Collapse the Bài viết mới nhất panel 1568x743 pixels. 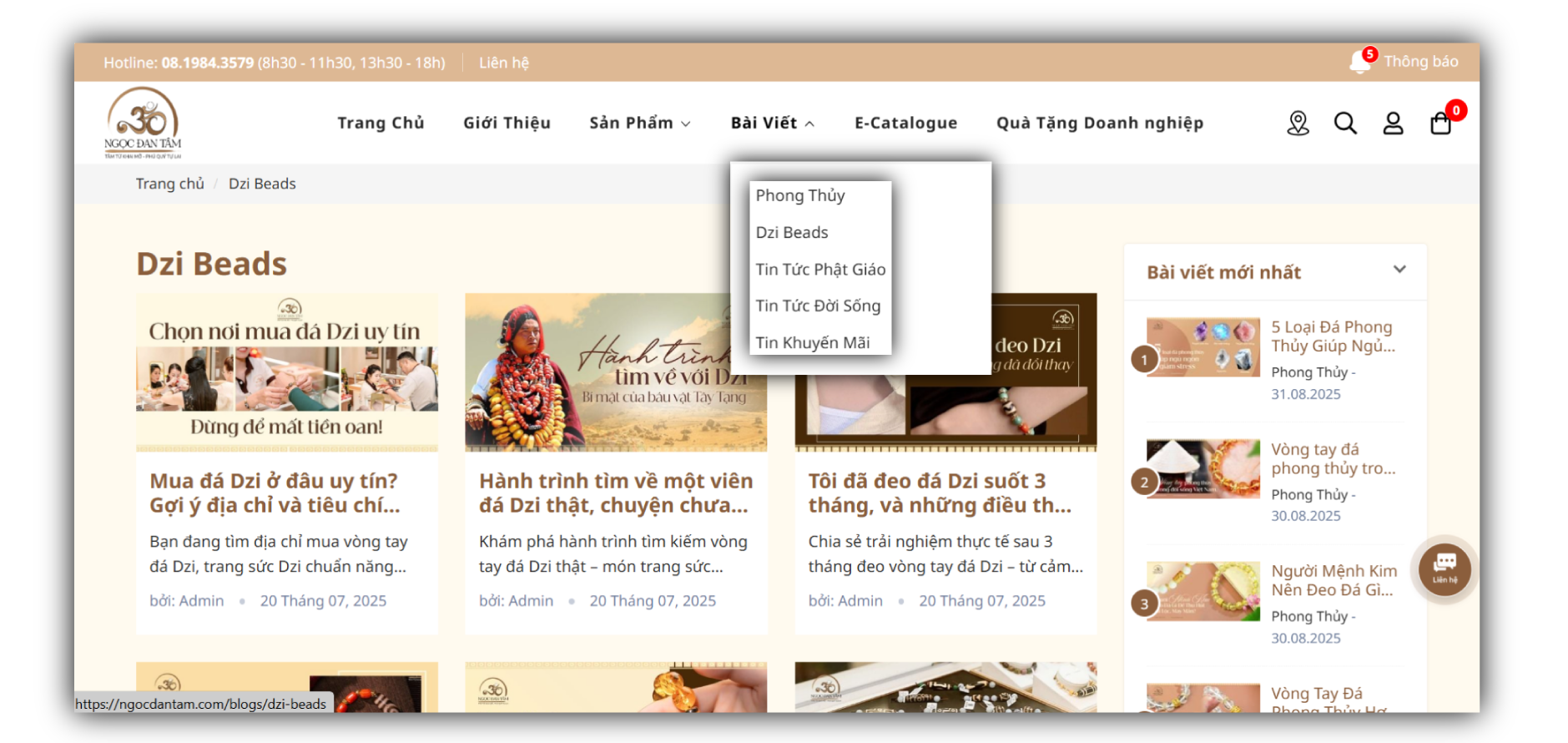point(1399,270)
